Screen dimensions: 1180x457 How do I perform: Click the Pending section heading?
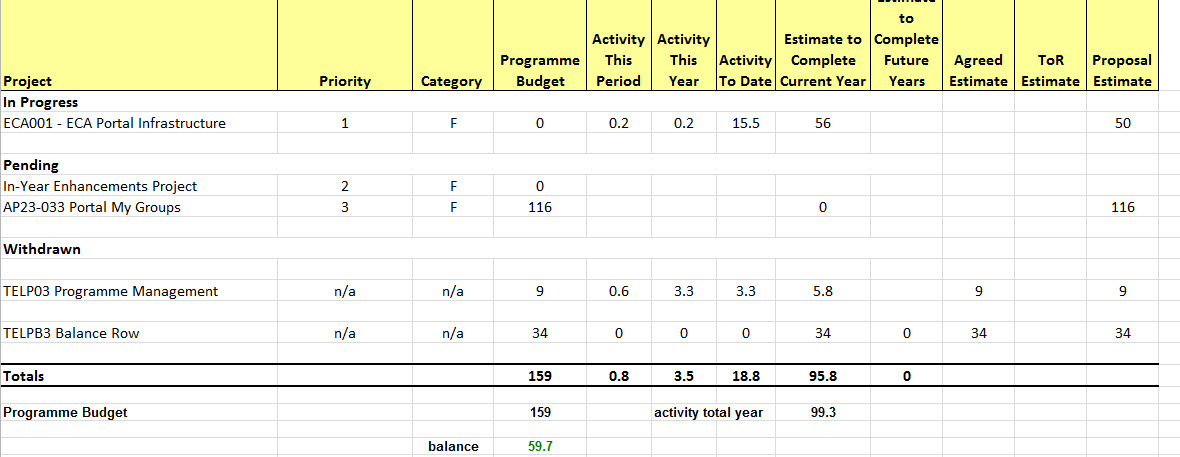[x=31, y=165]
